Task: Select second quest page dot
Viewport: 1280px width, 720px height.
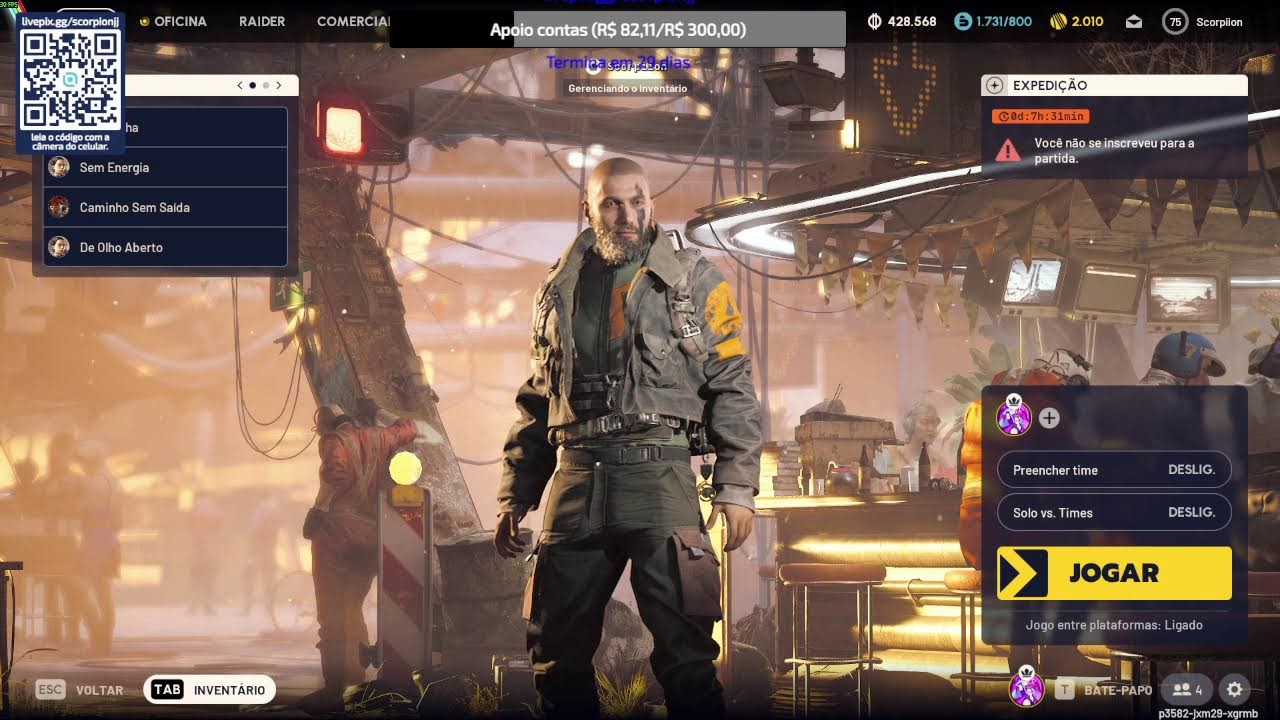Action: tap(266, 86)
